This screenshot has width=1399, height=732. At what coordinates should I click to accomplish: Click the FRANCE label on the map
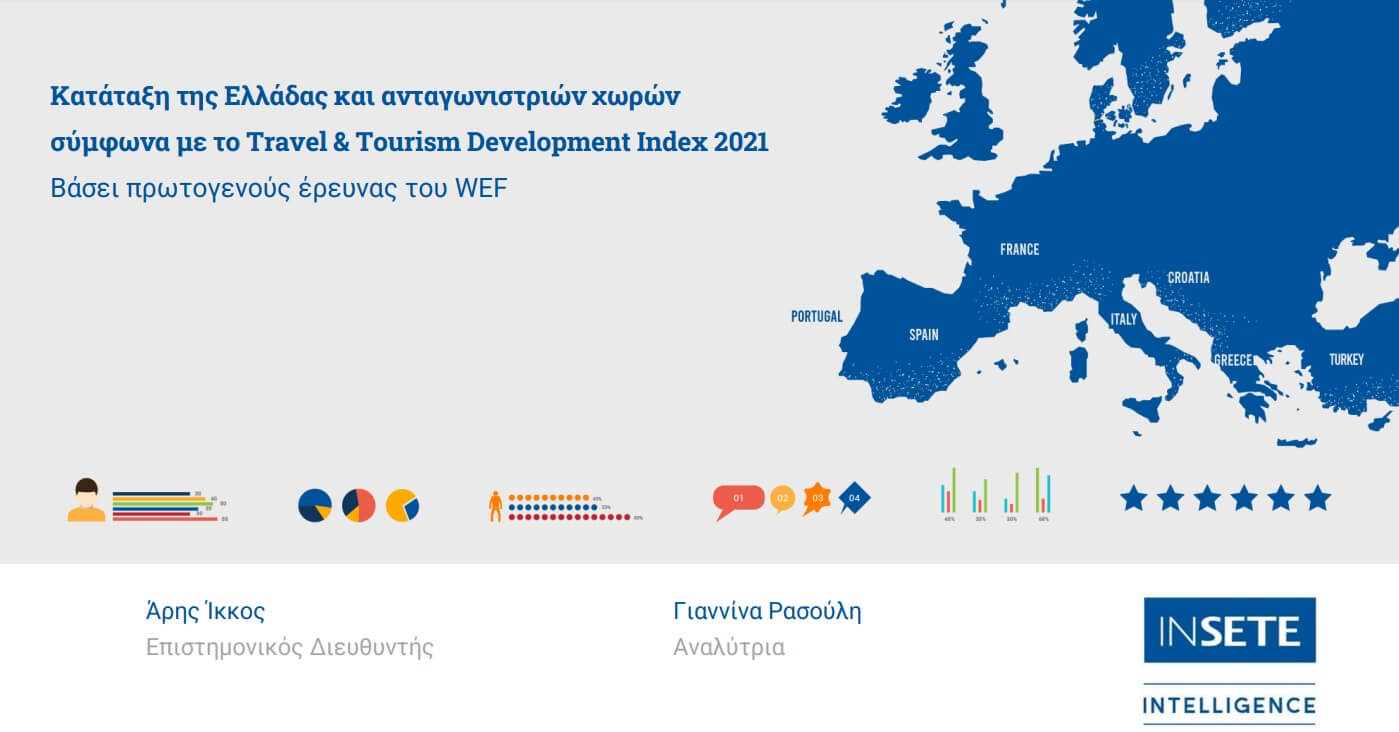tap(1019, 249)
